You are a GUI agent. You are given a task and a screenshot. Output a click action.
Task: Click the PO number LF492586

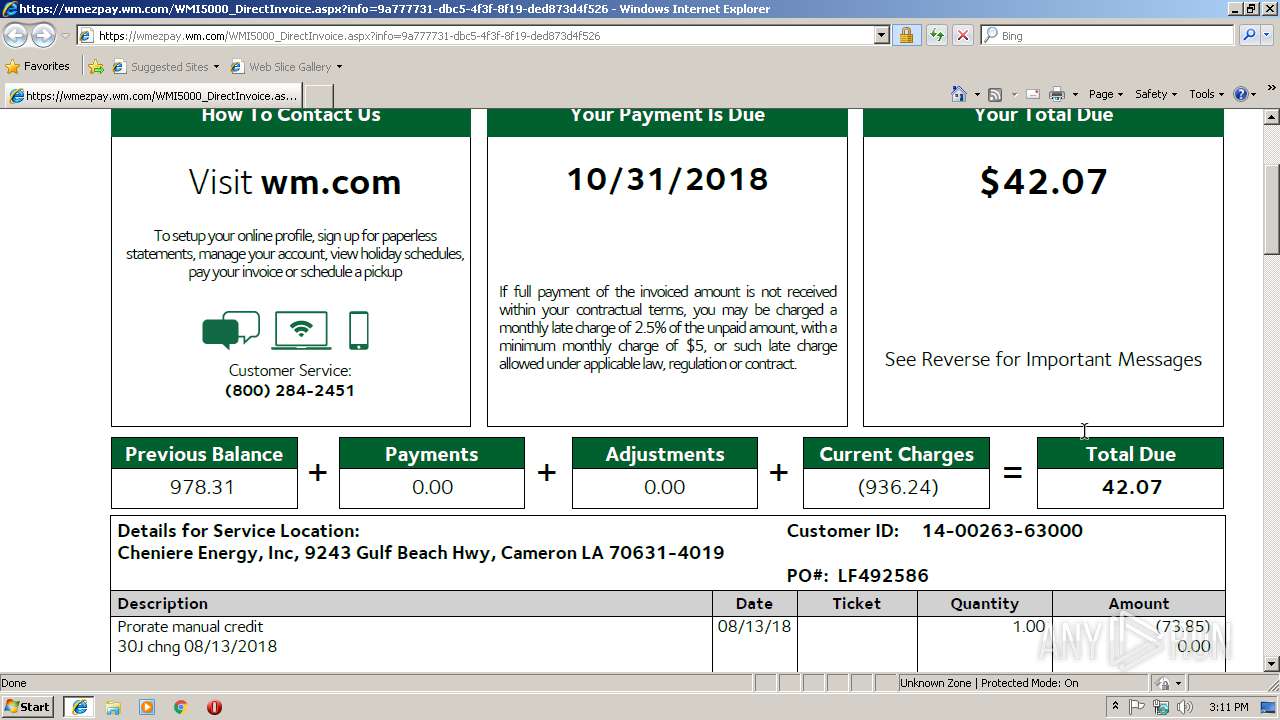point(883,575)
